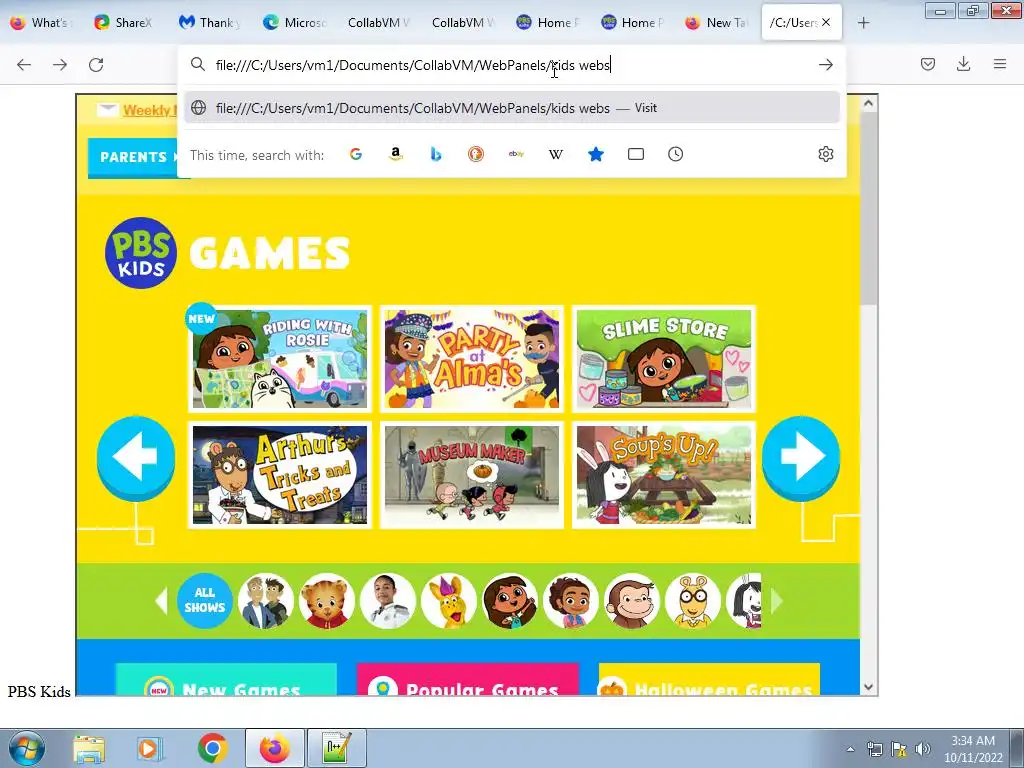Search bookmarks with the star icon
The width and height of the screenshot is (1024, 768).
click(596, 154)
